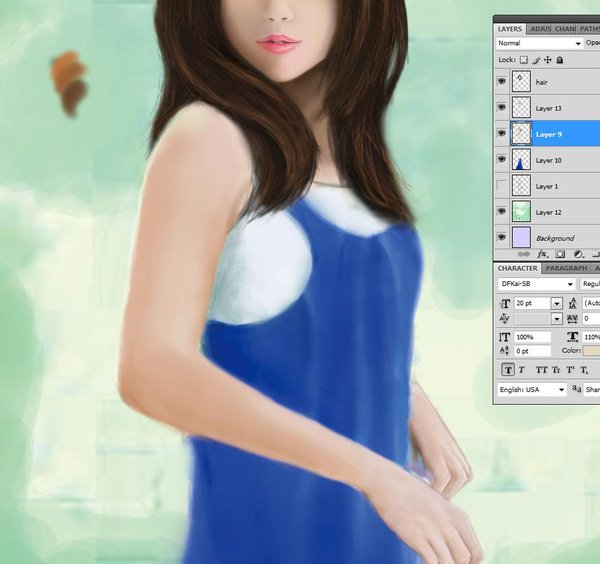The height and width of the screenshot is (564, 600).
Task: Click the leading (Auto) field
Action: [591, 304]
